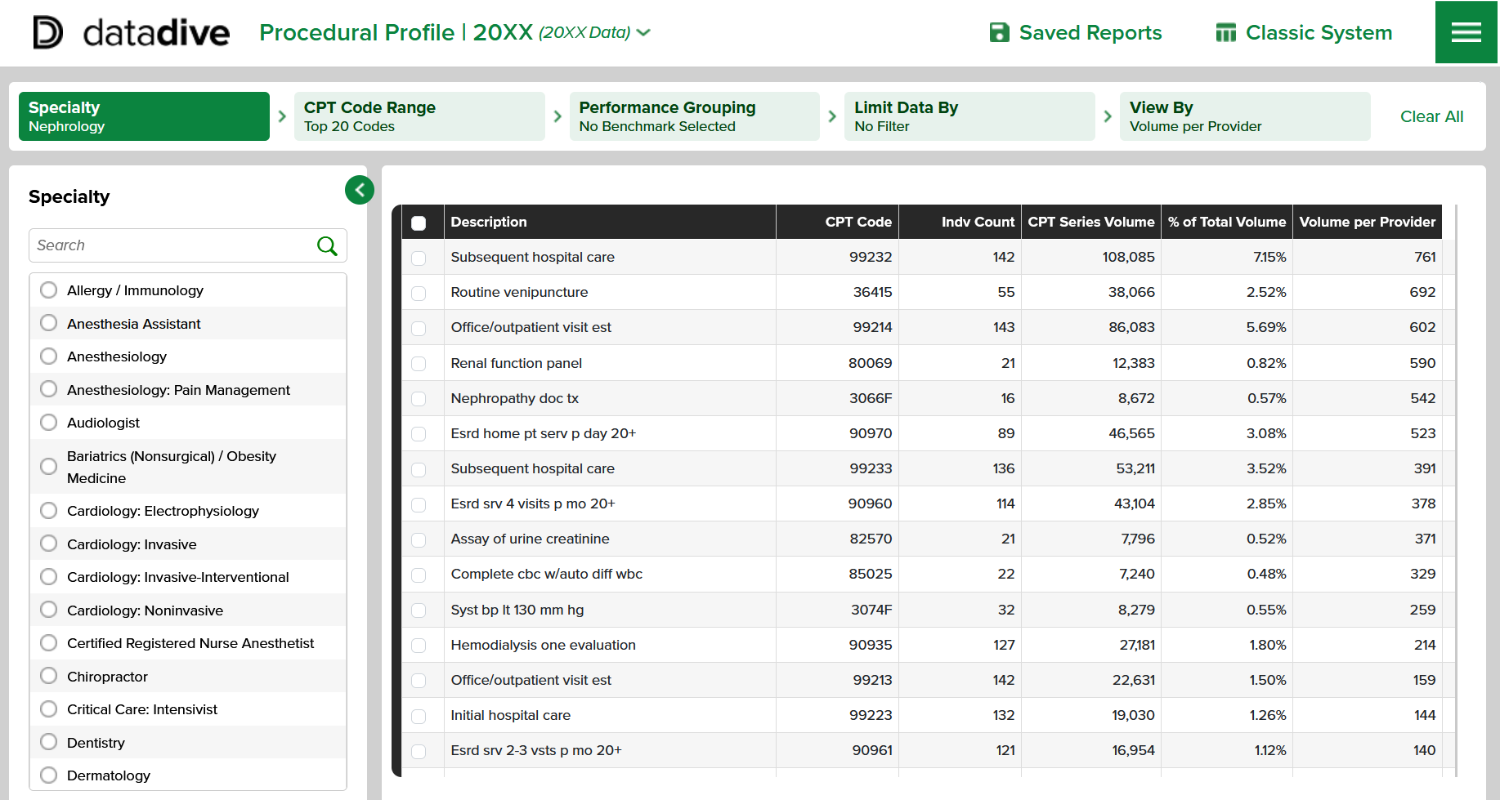The height and width of the screenshot is (800, 1500).
Task: Open the hamburger menu button
Action: coord(1466,33)
